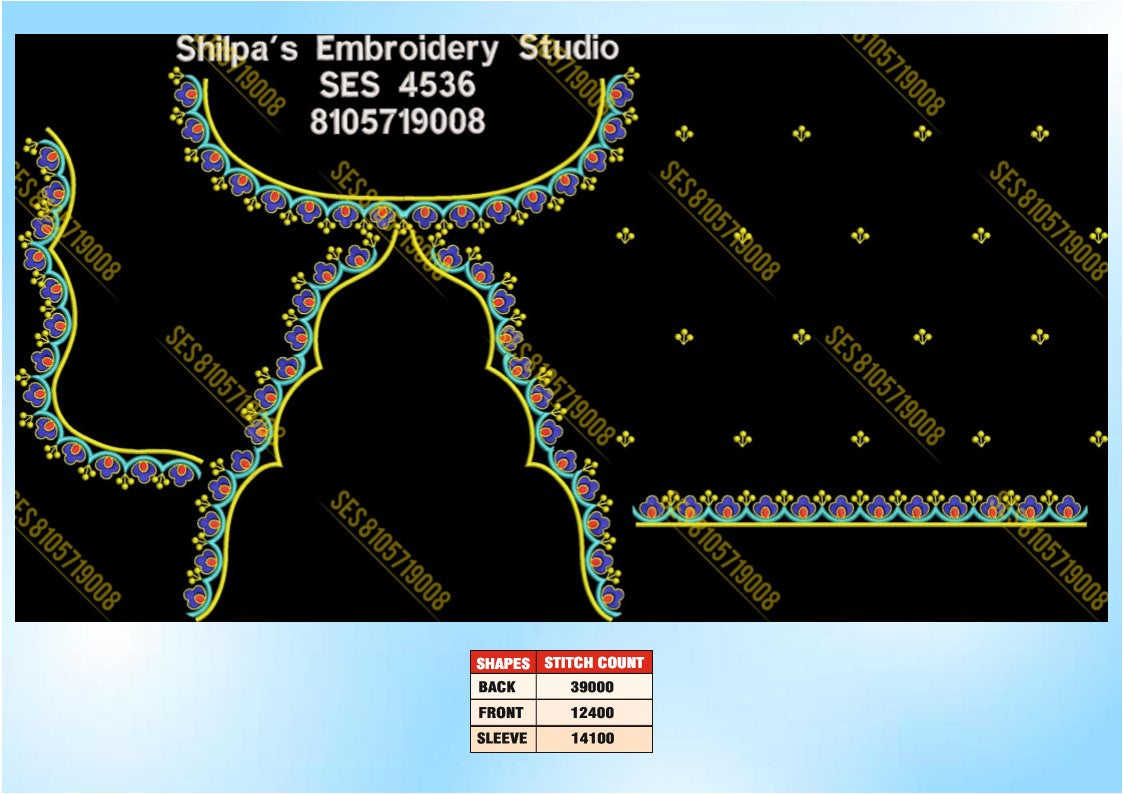Click the stitch count value 12400
This screenshot has width=1123, height=794.
[594, 712]
